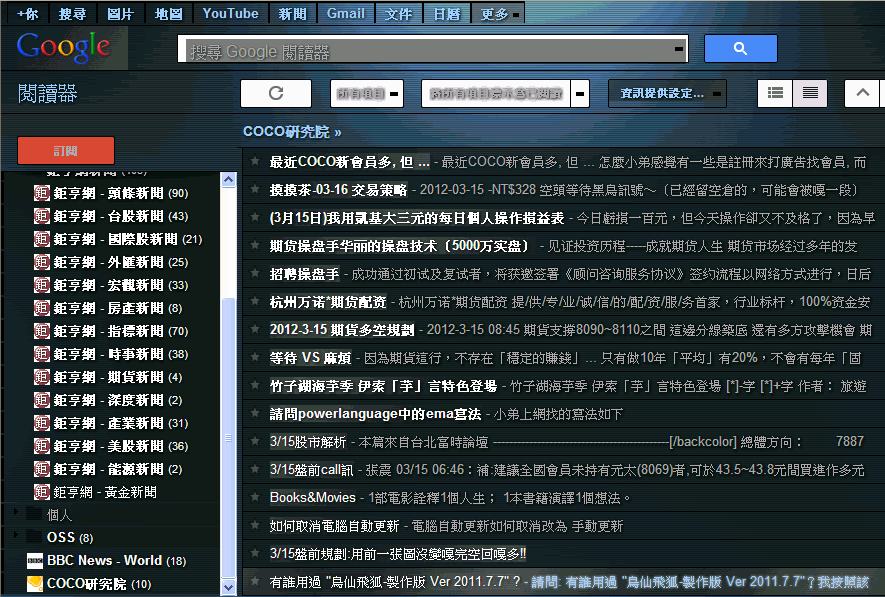Viewport: 885px width, 597px height.
Task: Open the 更多 menu in top bar
Action: (x=499, y=14)
